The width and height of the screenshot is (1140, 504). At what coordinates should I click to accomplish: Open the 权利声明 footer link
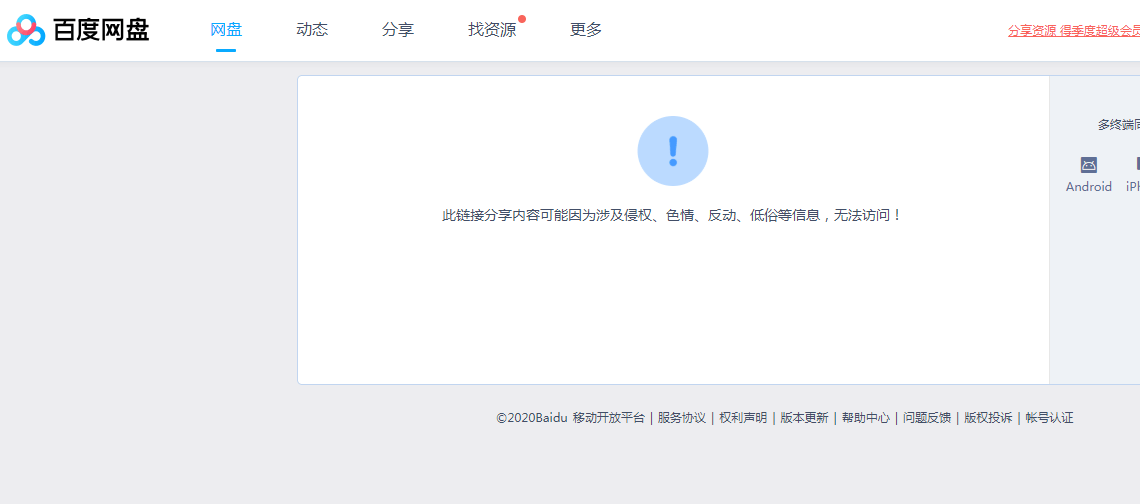coord(743,418)
